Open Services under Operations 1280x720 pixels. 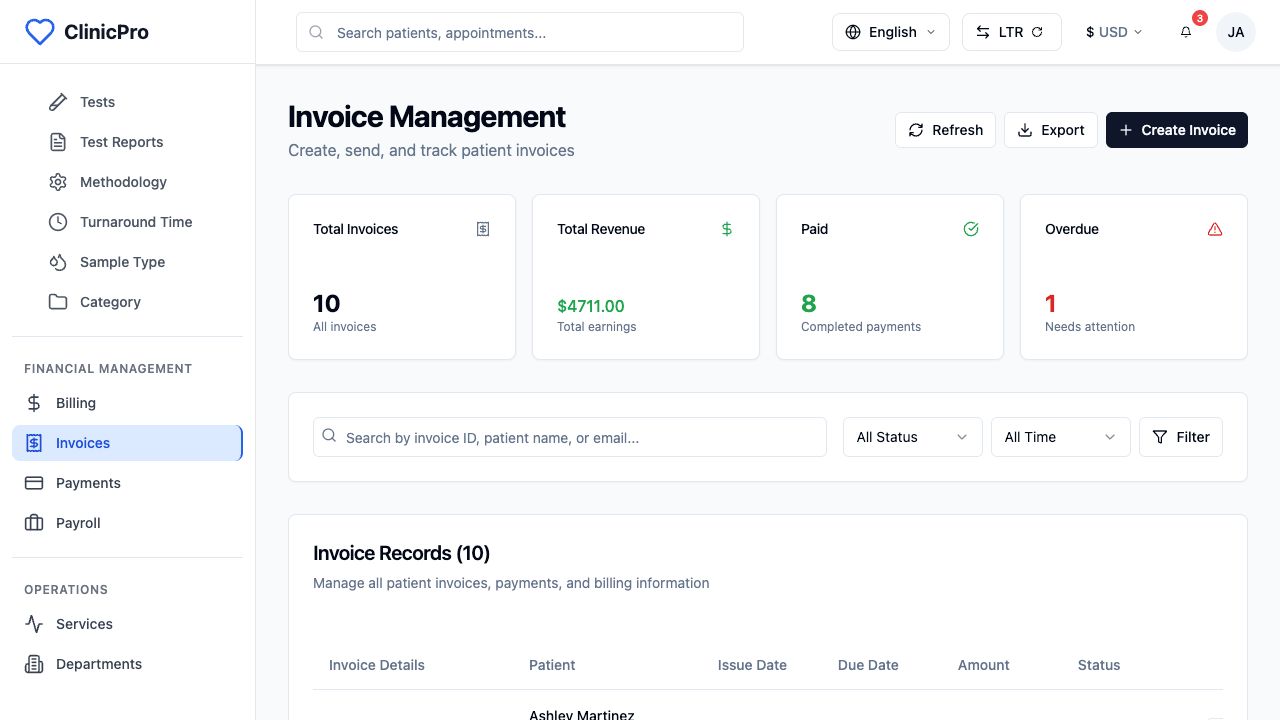tap(127, 624)
